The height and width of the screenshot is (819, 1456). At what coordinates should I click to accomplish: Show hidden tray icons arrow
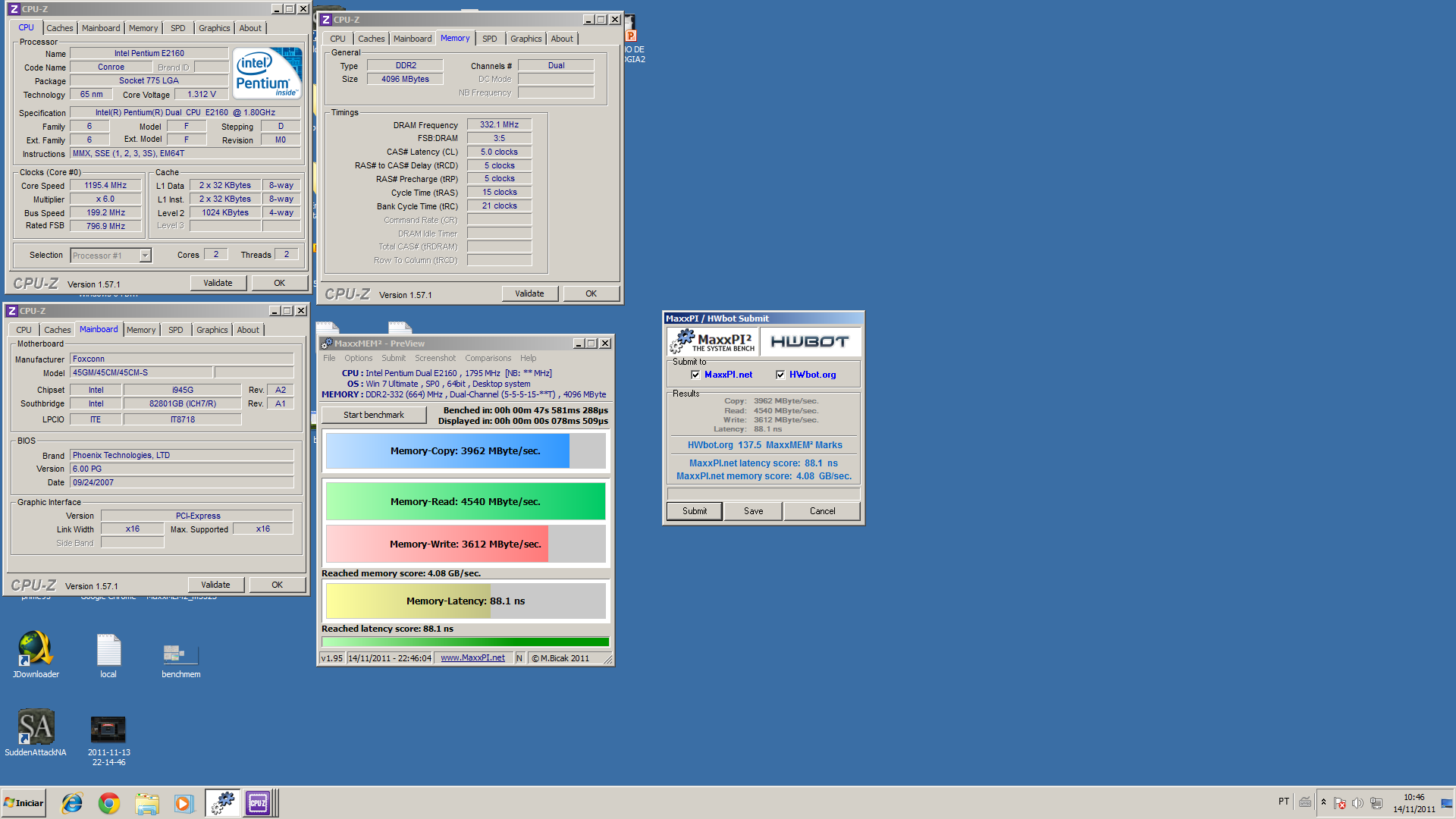[x=1323, y=802]
